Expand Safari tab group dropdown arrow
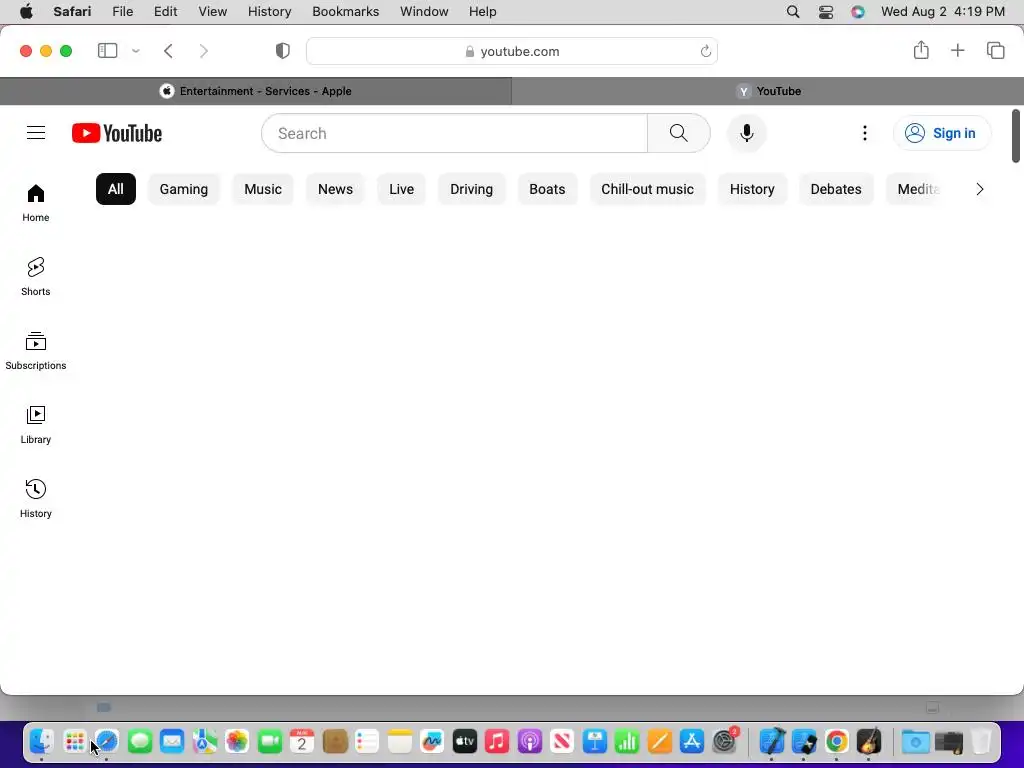This screenshot has width=1024, height=768. [x=136, y=51]
